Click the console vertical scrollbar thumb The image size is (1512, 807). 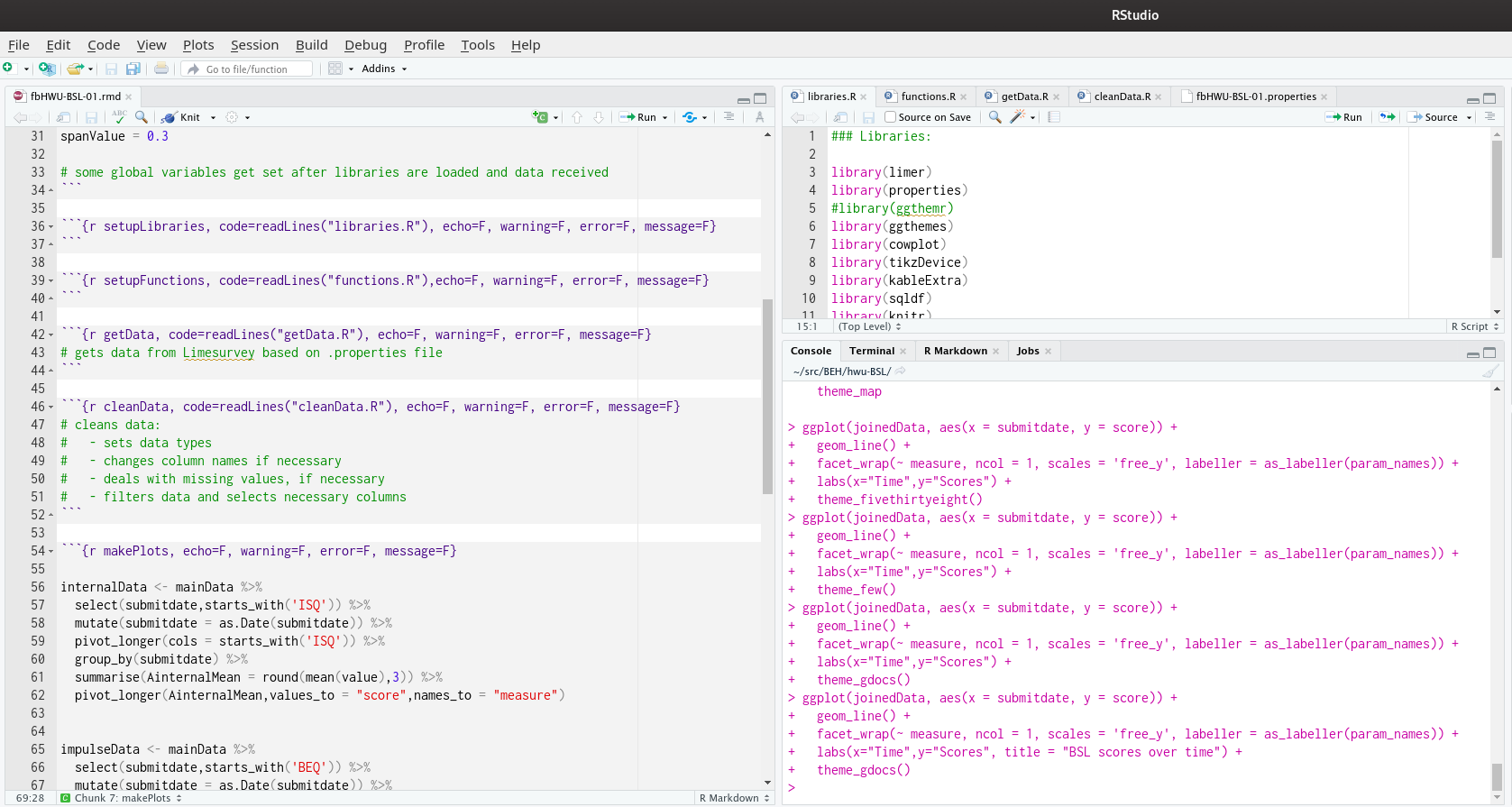pyautogui.click(x=1497, y=775)
